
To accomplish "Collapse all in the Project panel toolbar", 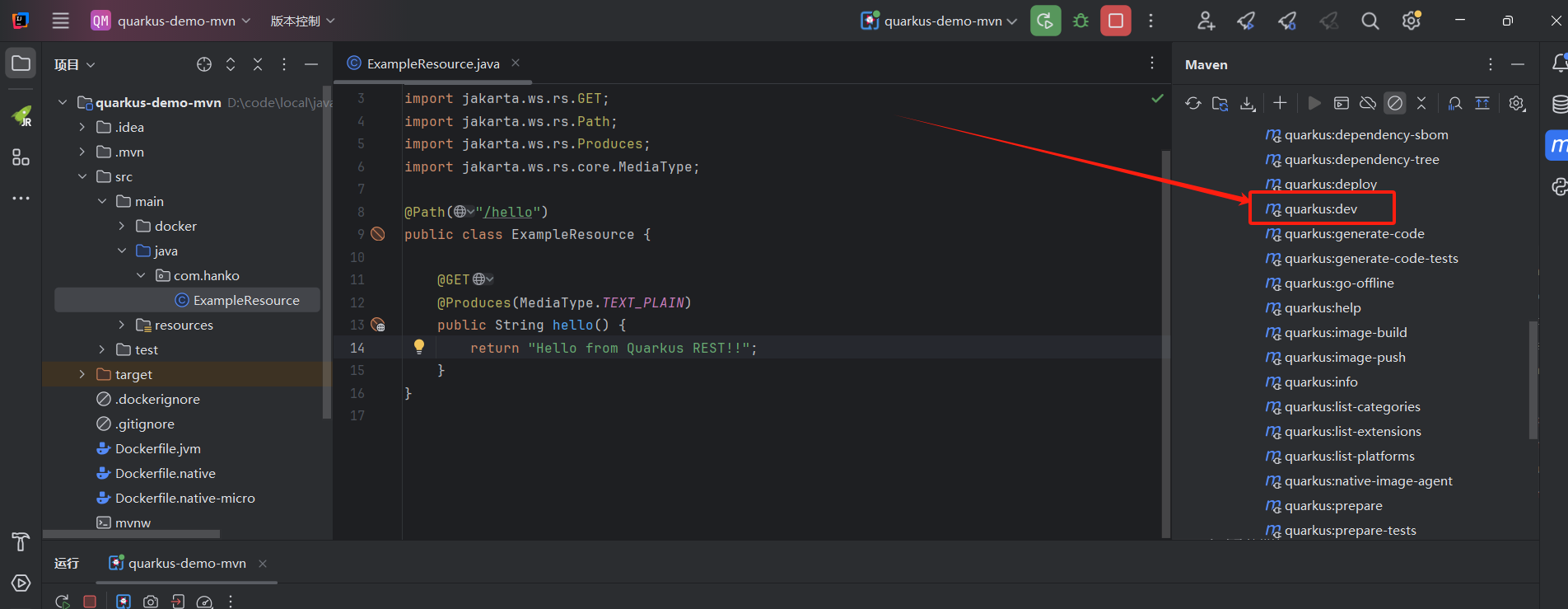I will [x=258, y=64].
